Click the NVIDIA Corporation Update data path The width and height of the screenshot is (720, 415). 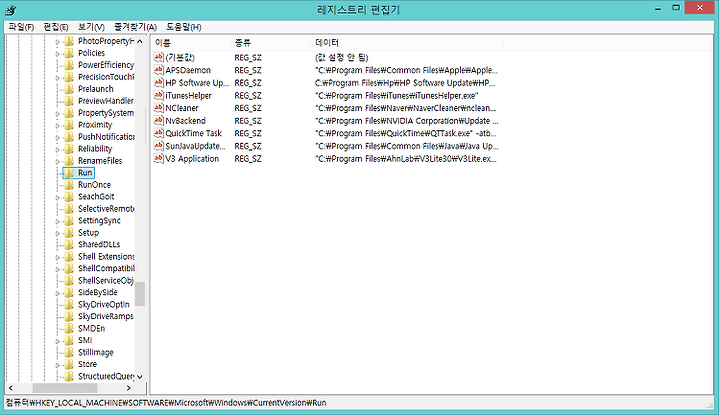[406, 121]
